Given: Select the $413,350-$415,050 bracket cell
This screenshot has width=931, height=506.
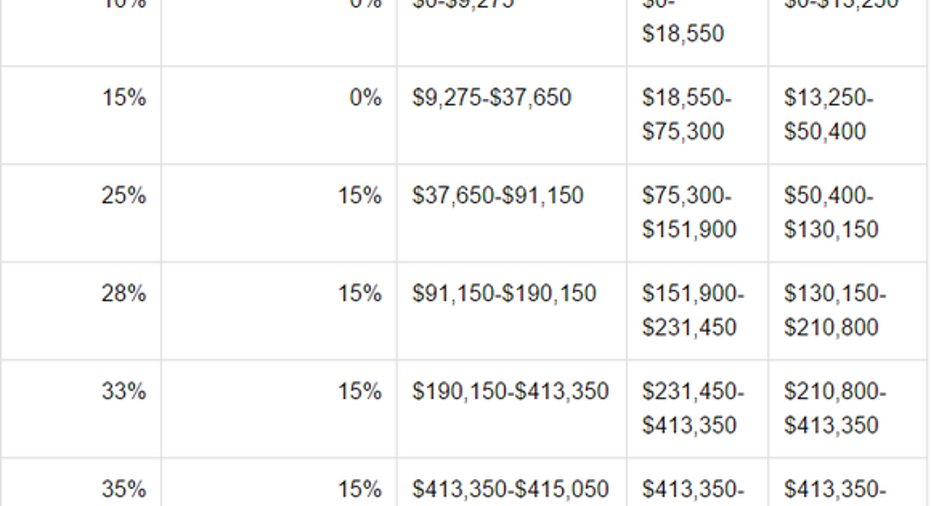Looking at the screenshot, I should (x=510, y=489).
